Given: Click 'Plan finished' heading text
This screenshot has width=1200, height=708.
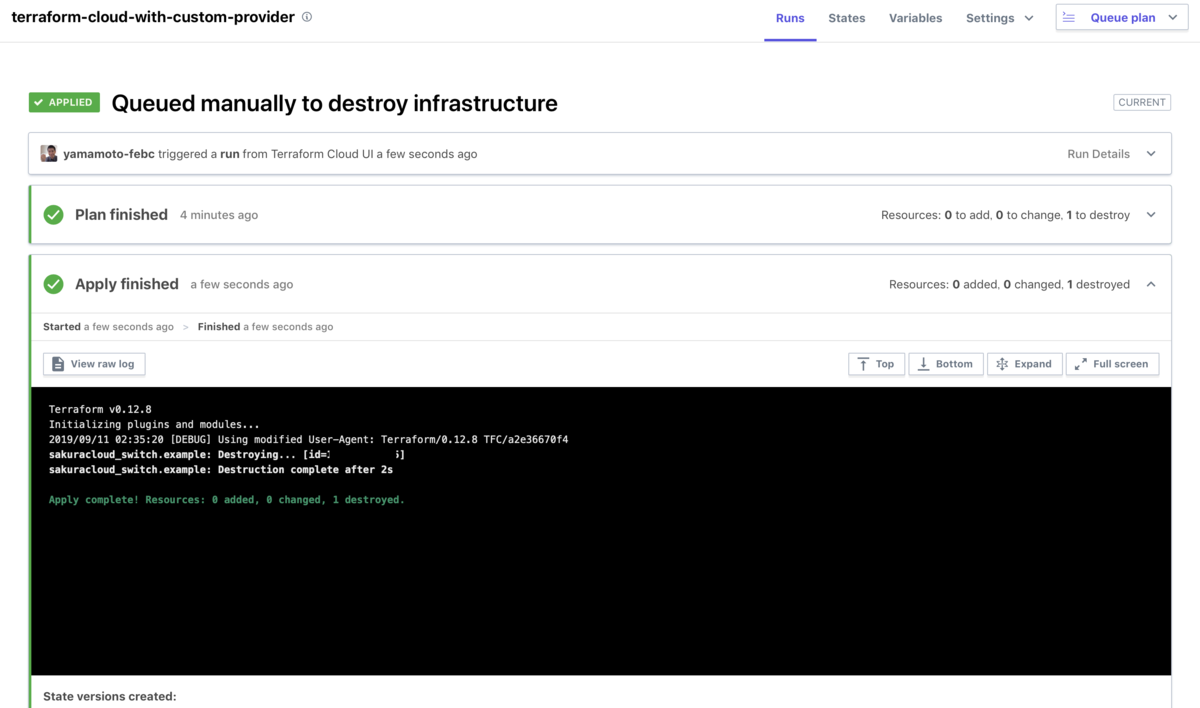Looking at the screenshot, I should tap(121, 214).
